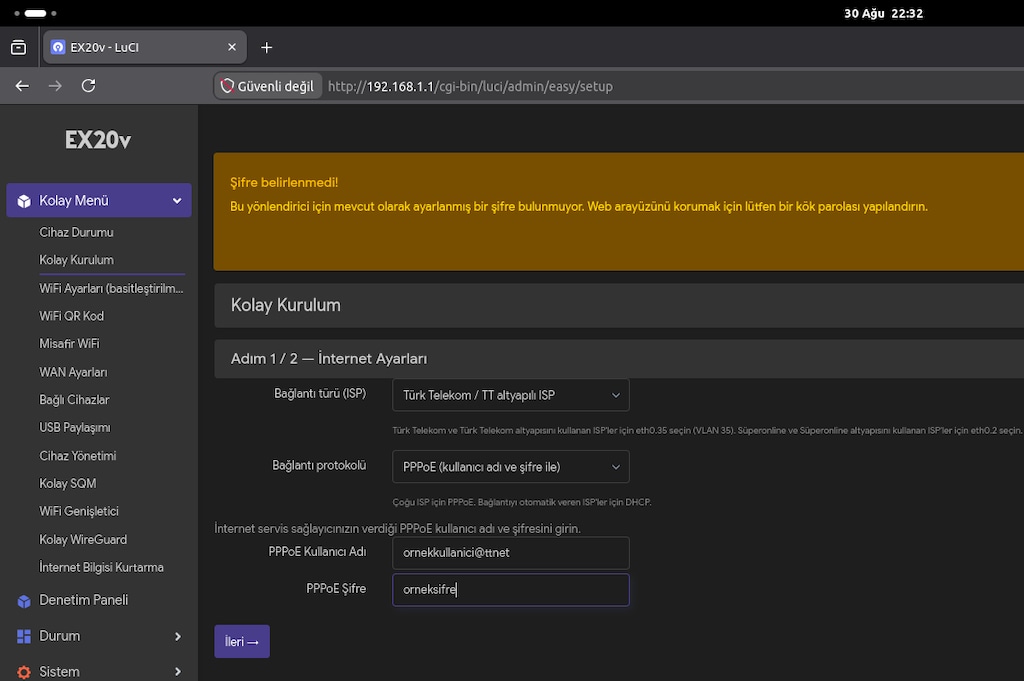The image size is (1024, 681).
Task: Go back using the browser back arrow
Action: [x=22, y=86]
